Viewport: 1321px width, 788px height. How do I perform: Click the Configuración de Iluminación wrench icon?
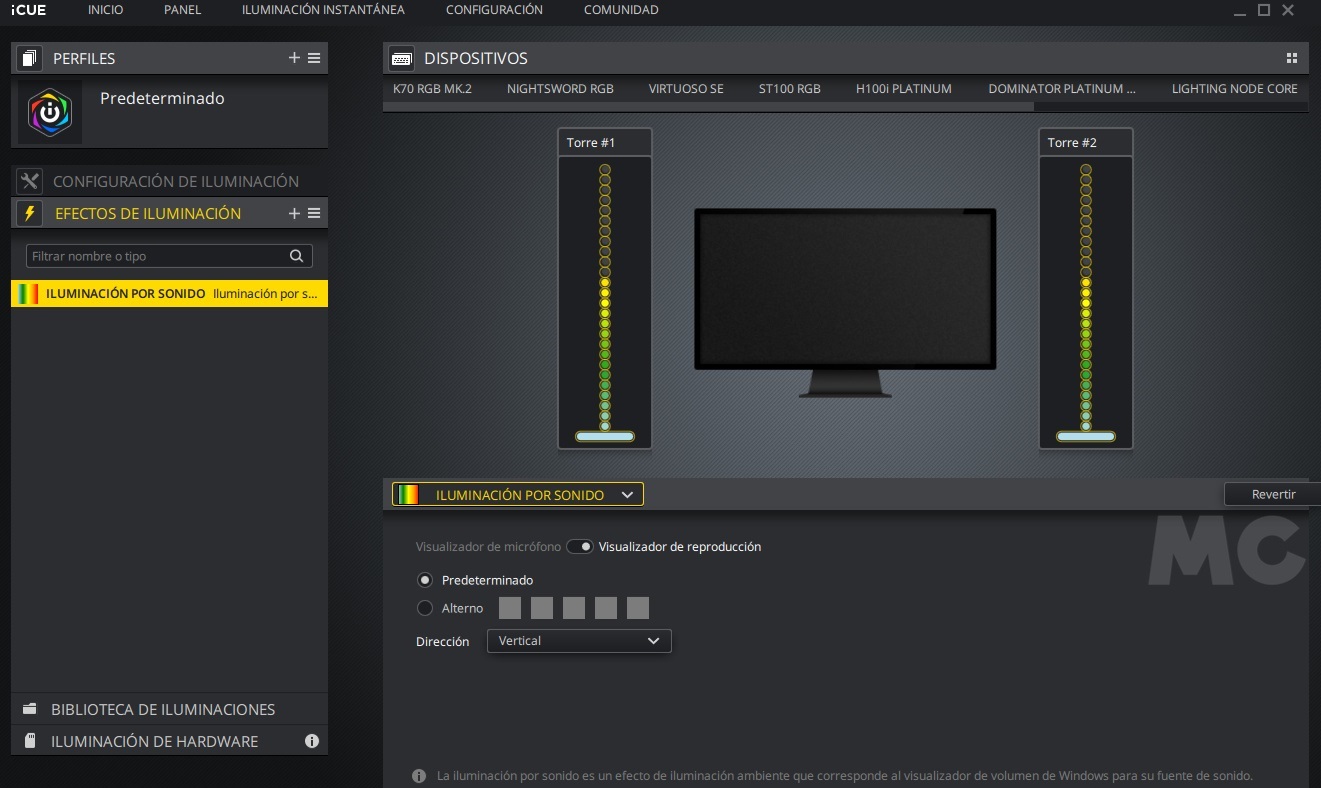[30, 181]
